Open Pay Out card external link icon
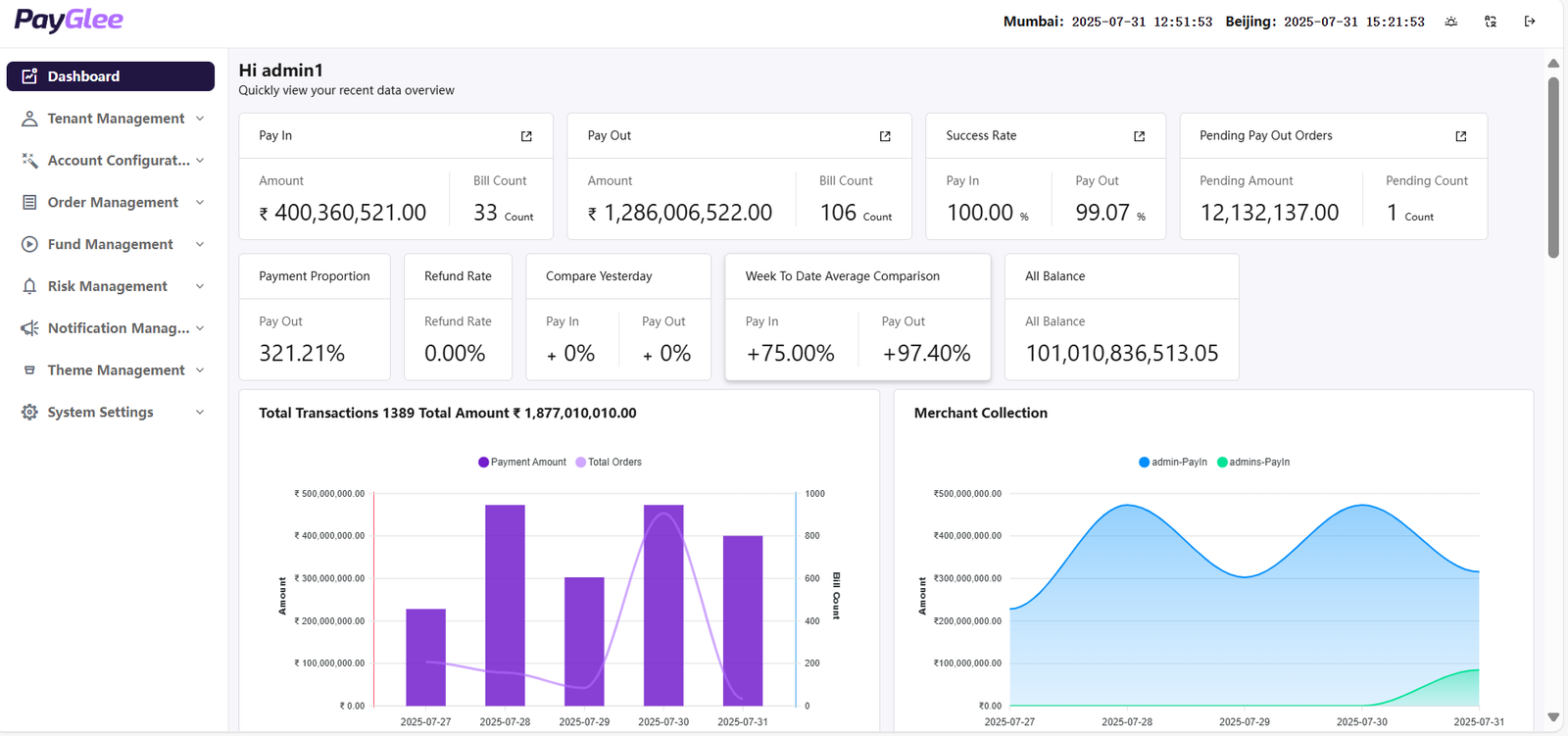 pyautogui.click(x=885, y=136)
